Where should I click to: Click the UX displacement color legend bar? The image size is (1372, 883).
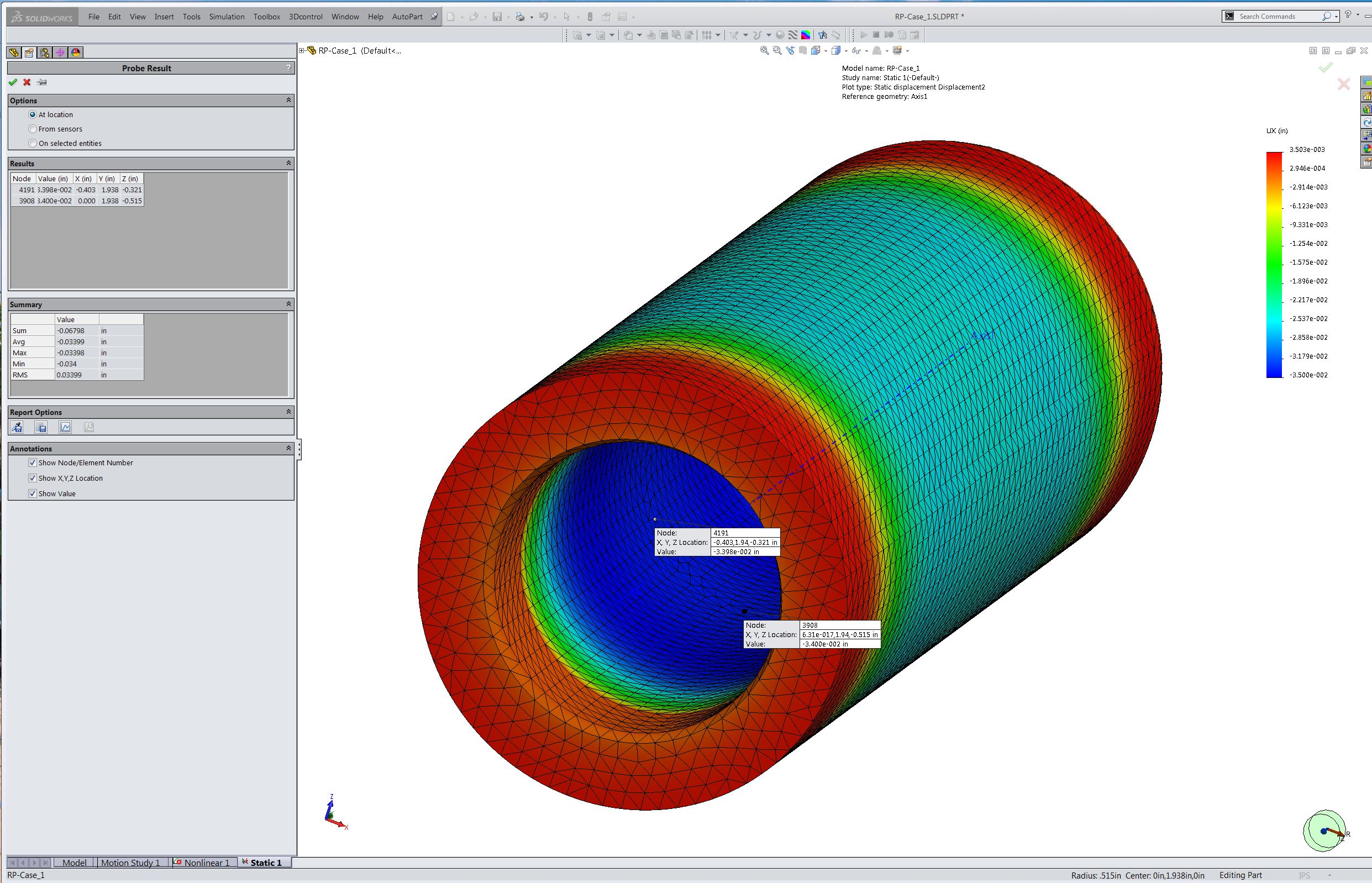[1274, 264]
